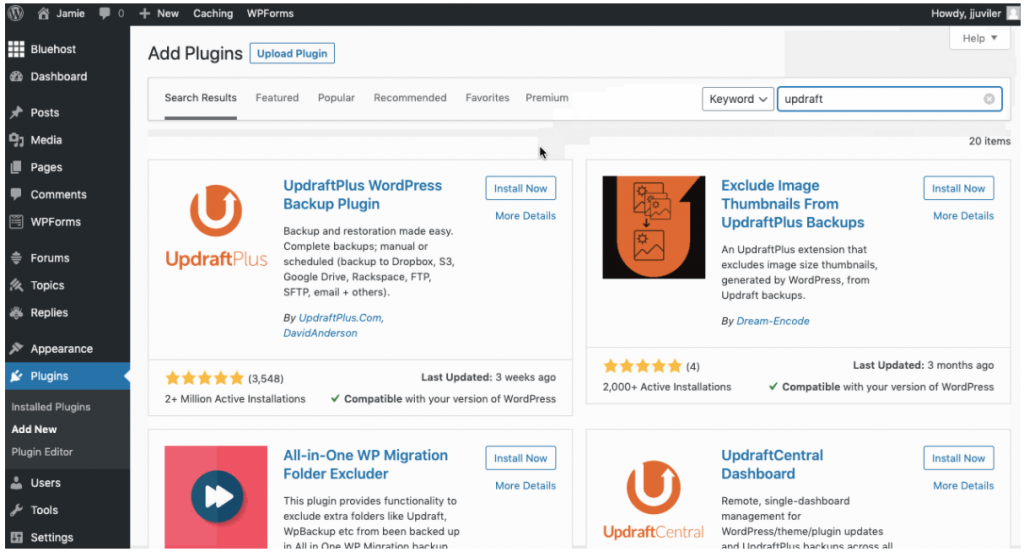
Task: Install the UpdraftPlus WordPress Backup Plugin
Action: pyautogui.click(x=520, y=188)
